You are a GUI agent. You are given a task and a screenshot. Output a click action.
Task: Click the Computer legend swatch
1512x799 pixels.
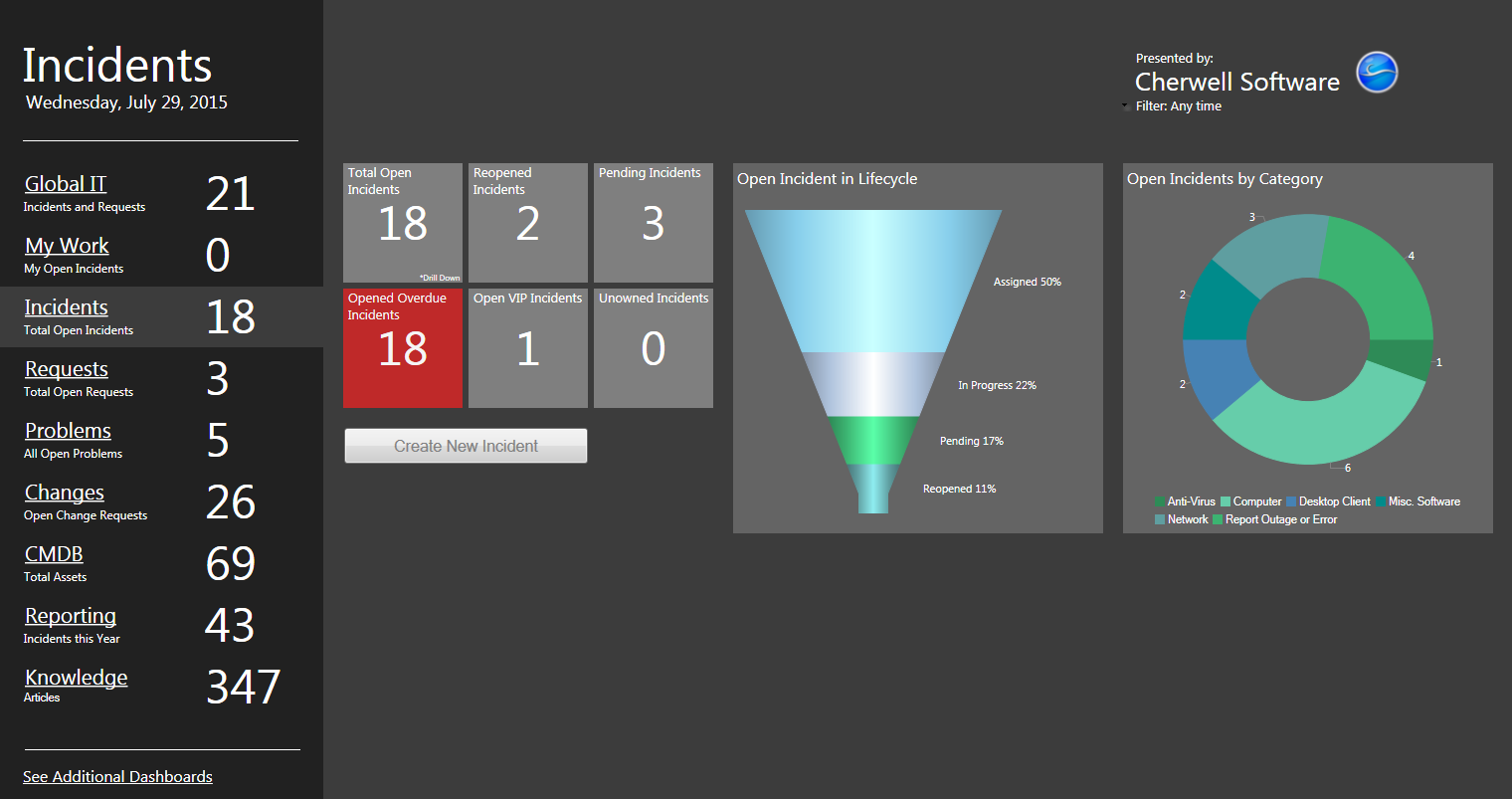(1226, 501)
